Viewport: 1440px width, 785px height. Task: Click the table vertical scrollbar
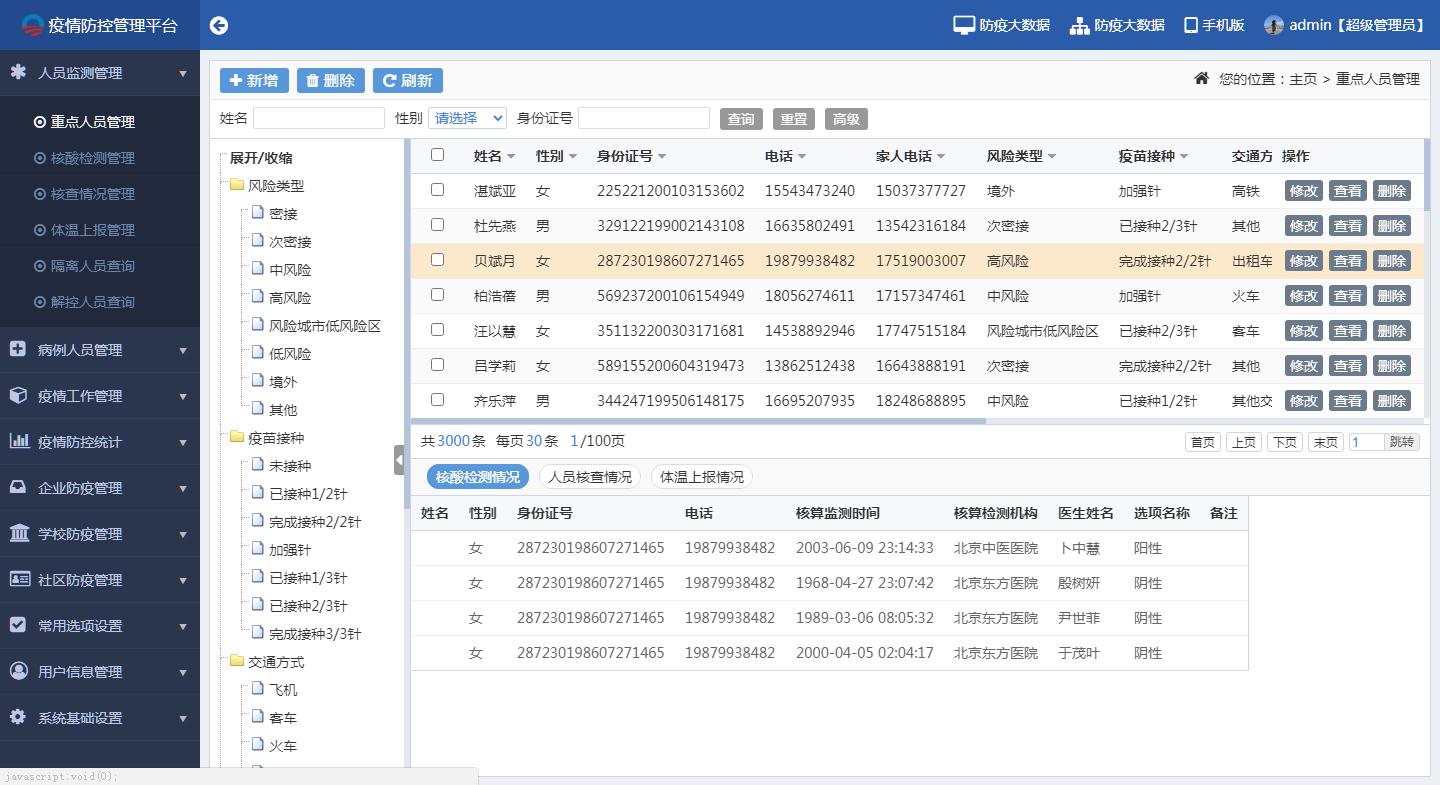[x=1427, y=175]
